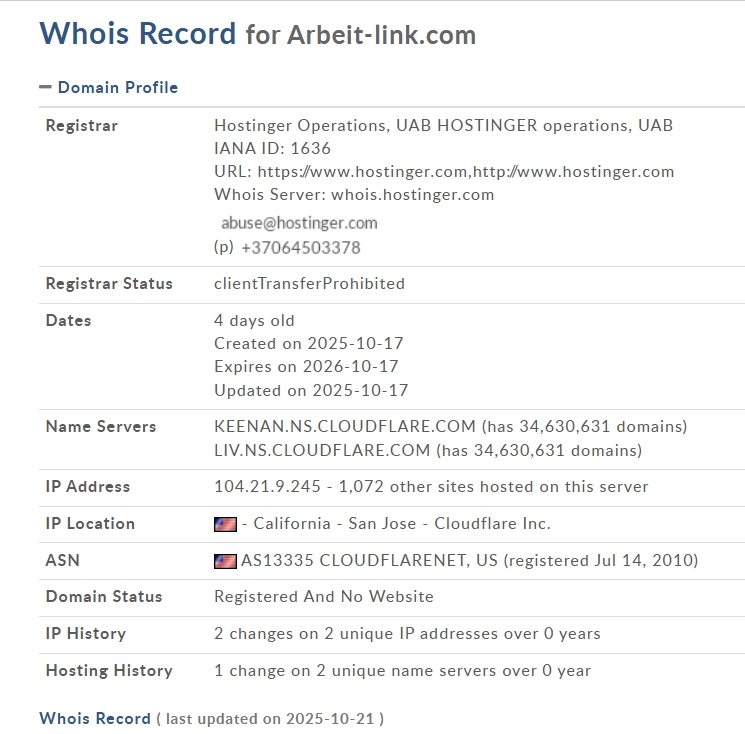Click the US flag in IP Location row
This screenshot has height=734, width=745.
pyautogui.click(x=225, y=524)
